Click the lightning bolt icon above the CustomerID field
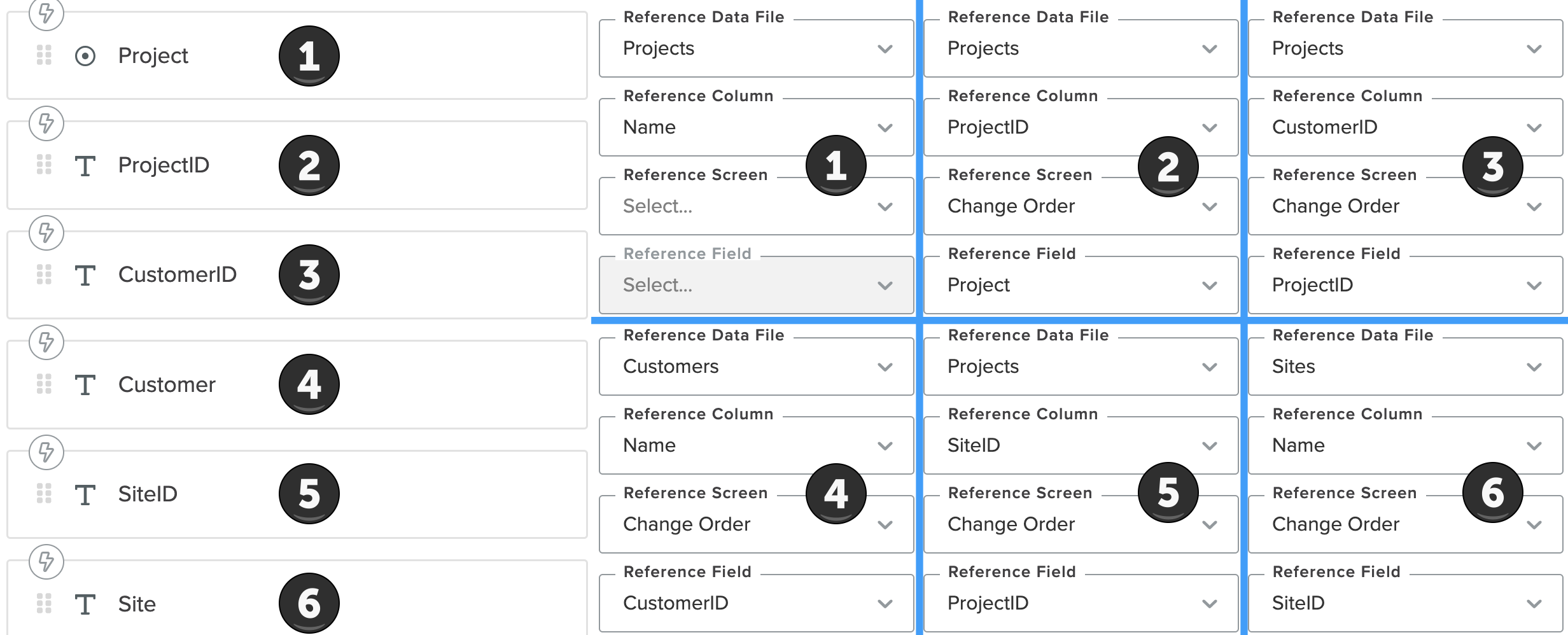Screen dimensions: 1568x635 (x=46, y=232)
